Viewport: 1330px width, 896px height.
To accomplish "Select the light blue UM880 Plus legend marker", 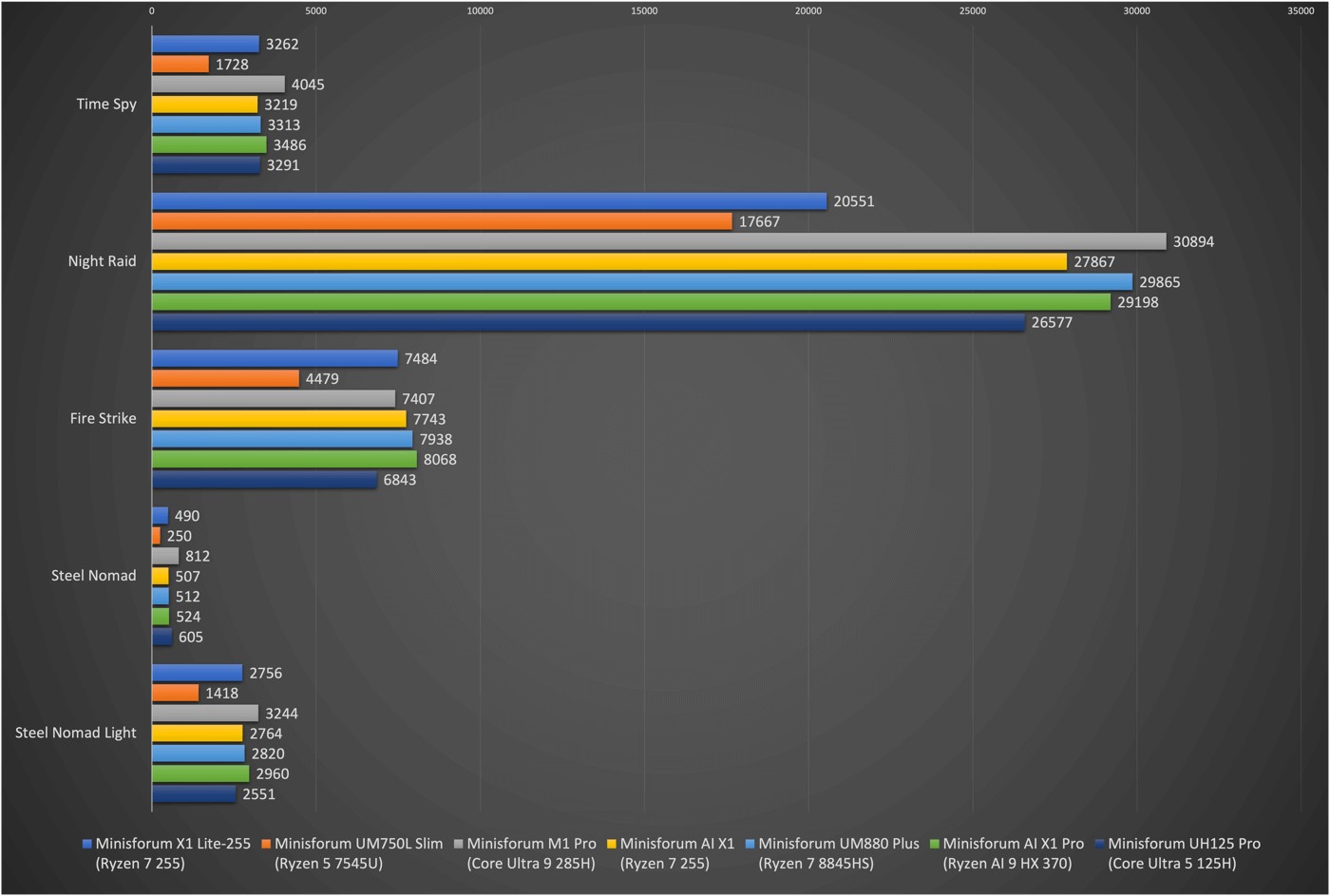I will 750,844.
